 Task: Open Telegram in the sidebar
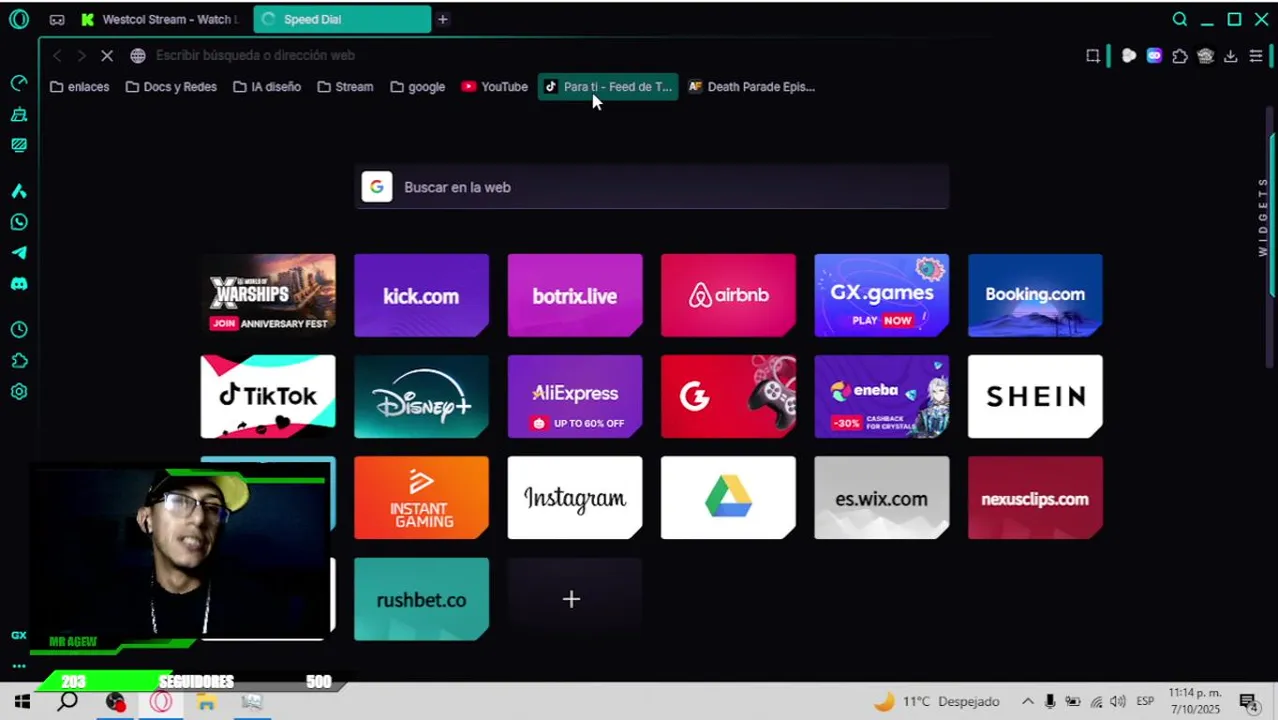point(18,253)
